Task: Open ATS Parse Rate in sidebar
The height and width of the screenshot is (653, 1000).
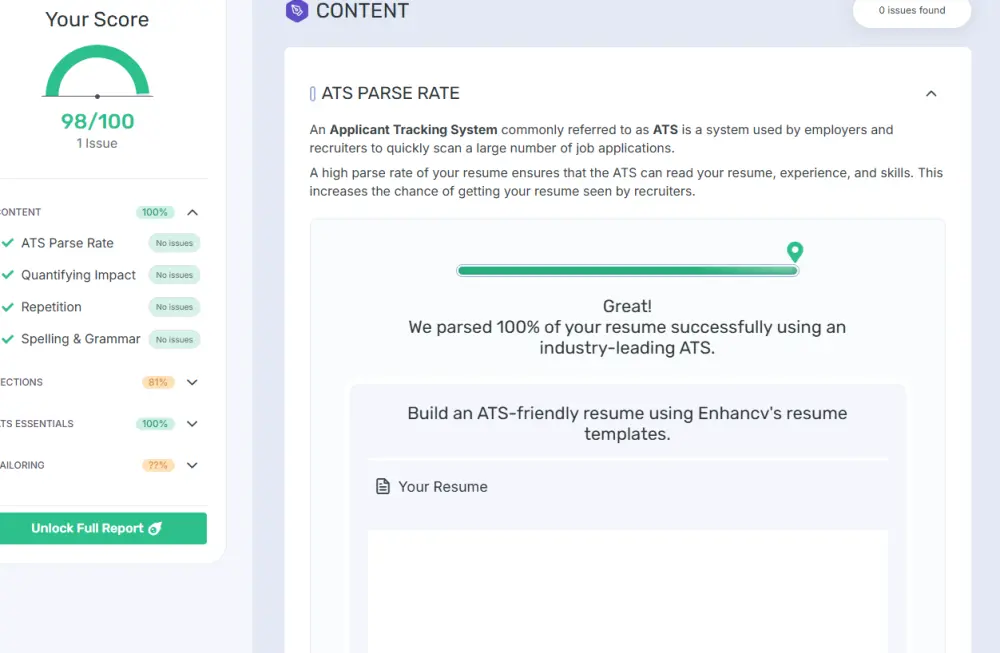Action: point(67,243)
